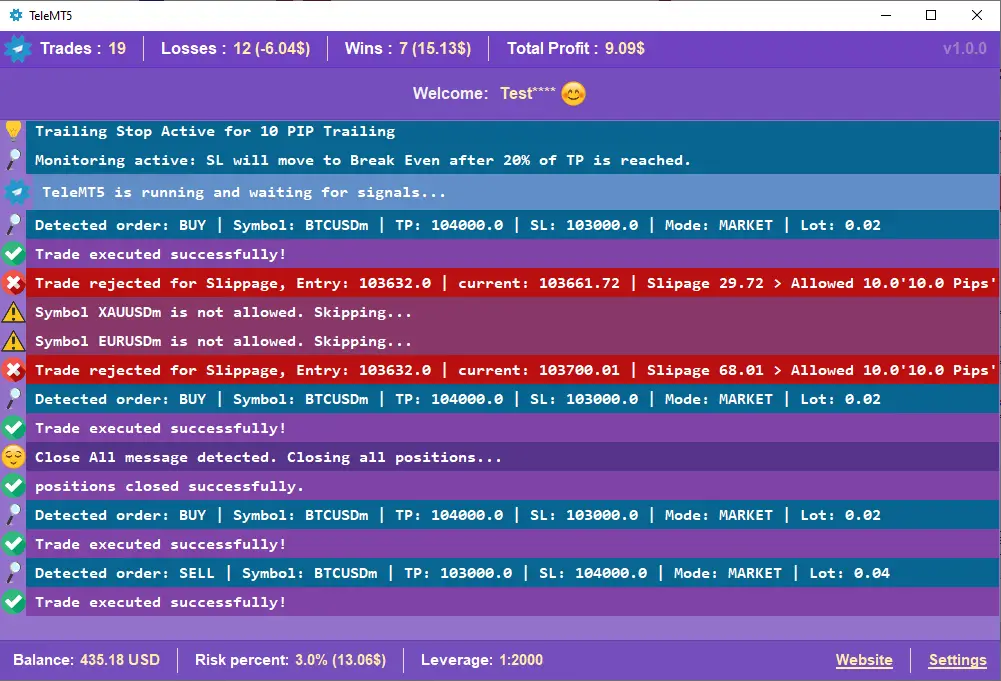The image size is (1001, 681).
Task: Click the lightbulb icon for Trailing Stop Active
Action: click(13, 130)
